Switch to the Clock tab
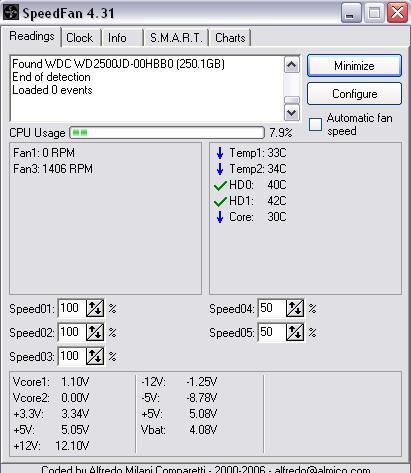 click(80, 38)
